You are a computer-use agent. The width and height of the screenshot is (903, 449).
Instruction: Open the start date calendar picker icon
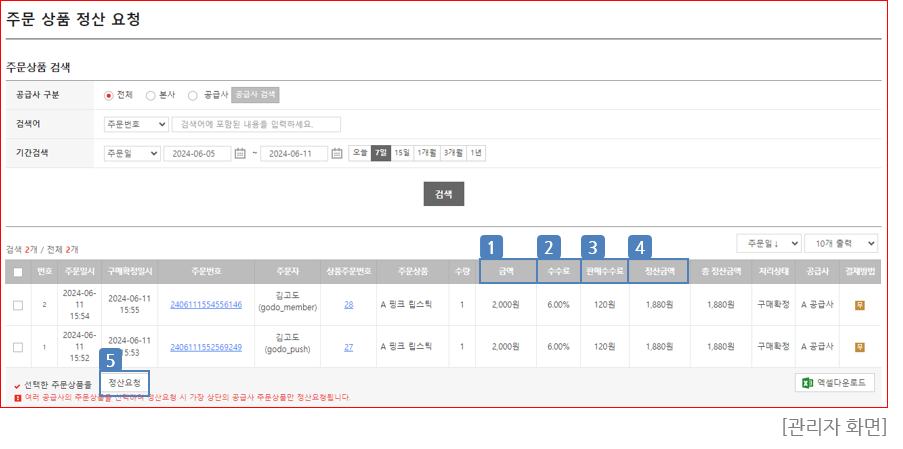click(x=240, y=153)
